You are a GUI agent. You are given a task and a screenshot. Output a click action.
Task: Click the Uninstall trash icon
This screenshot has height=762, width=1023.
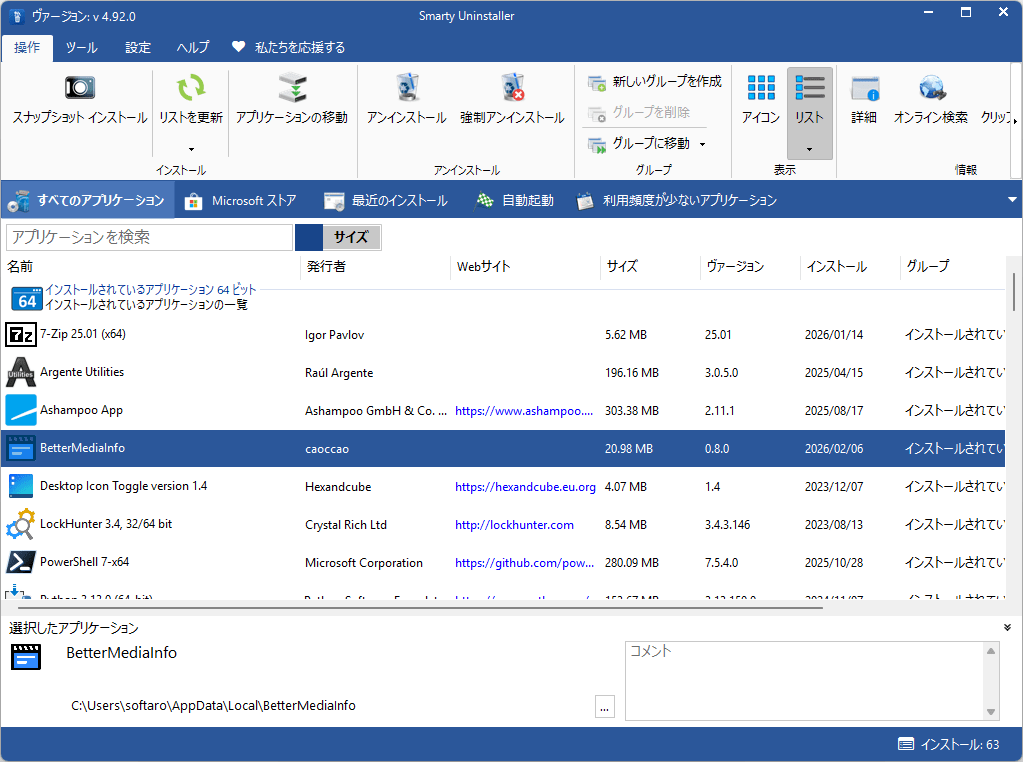407,88
